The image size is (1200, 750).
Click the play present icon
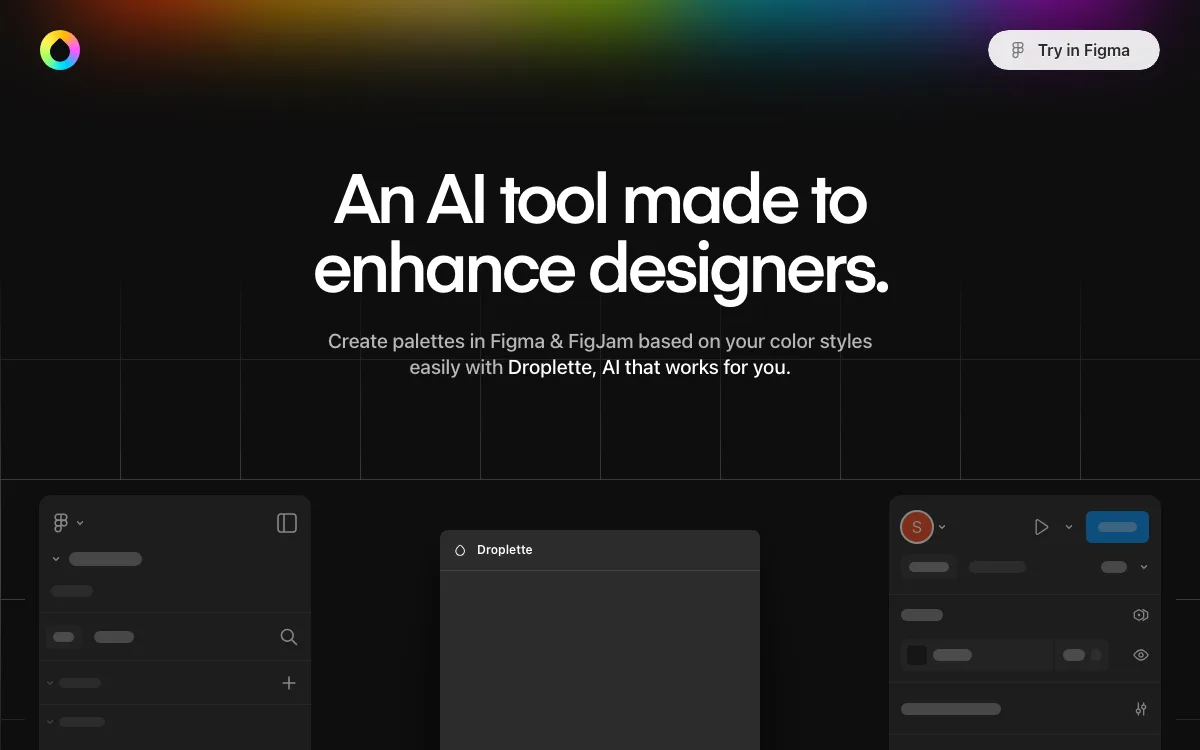point(1041,527)
